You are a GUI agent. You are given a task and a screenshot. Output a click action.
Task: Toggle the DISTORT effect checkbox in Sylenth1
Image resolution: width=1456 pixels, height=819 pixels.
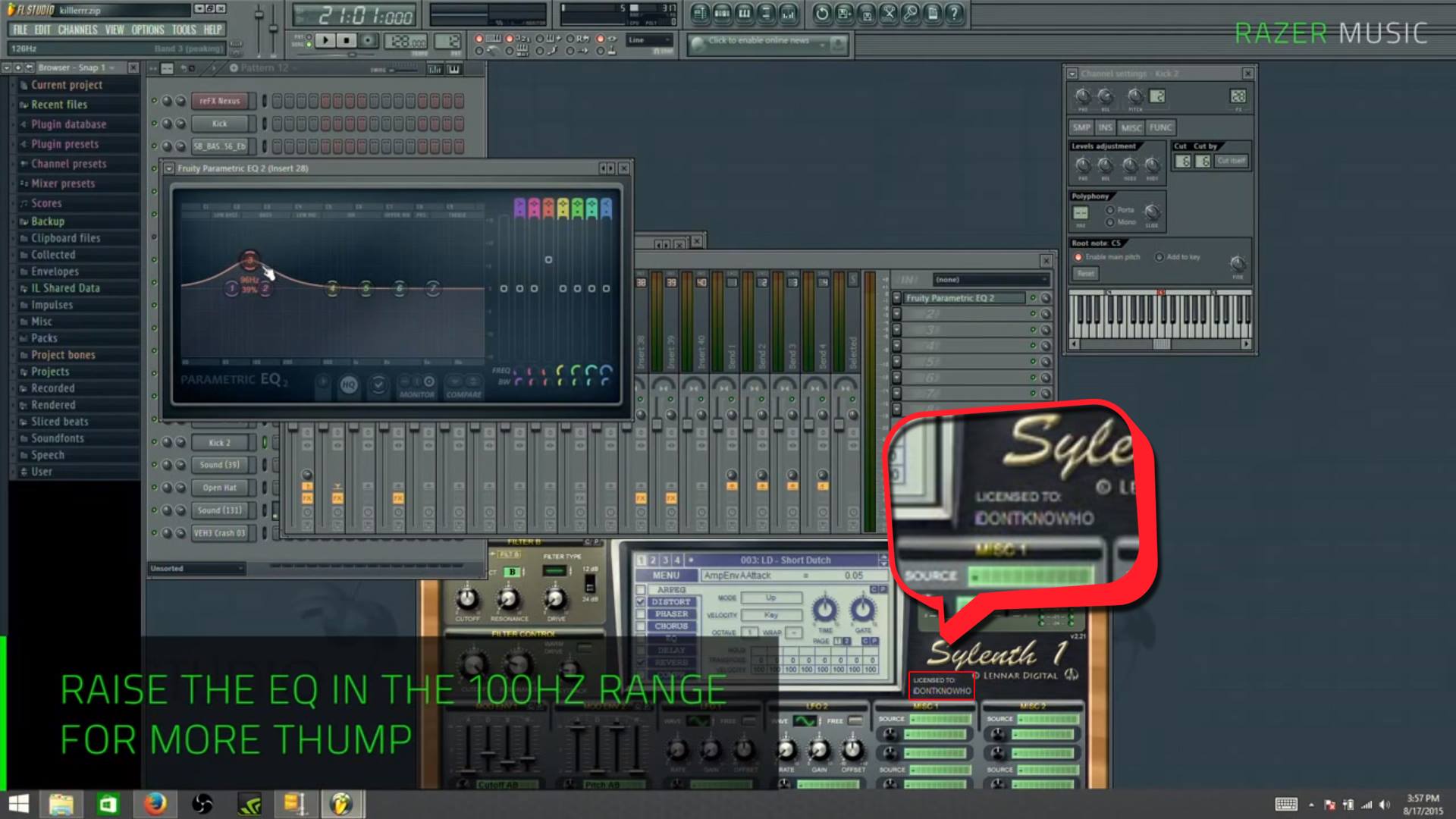point(641,602)
